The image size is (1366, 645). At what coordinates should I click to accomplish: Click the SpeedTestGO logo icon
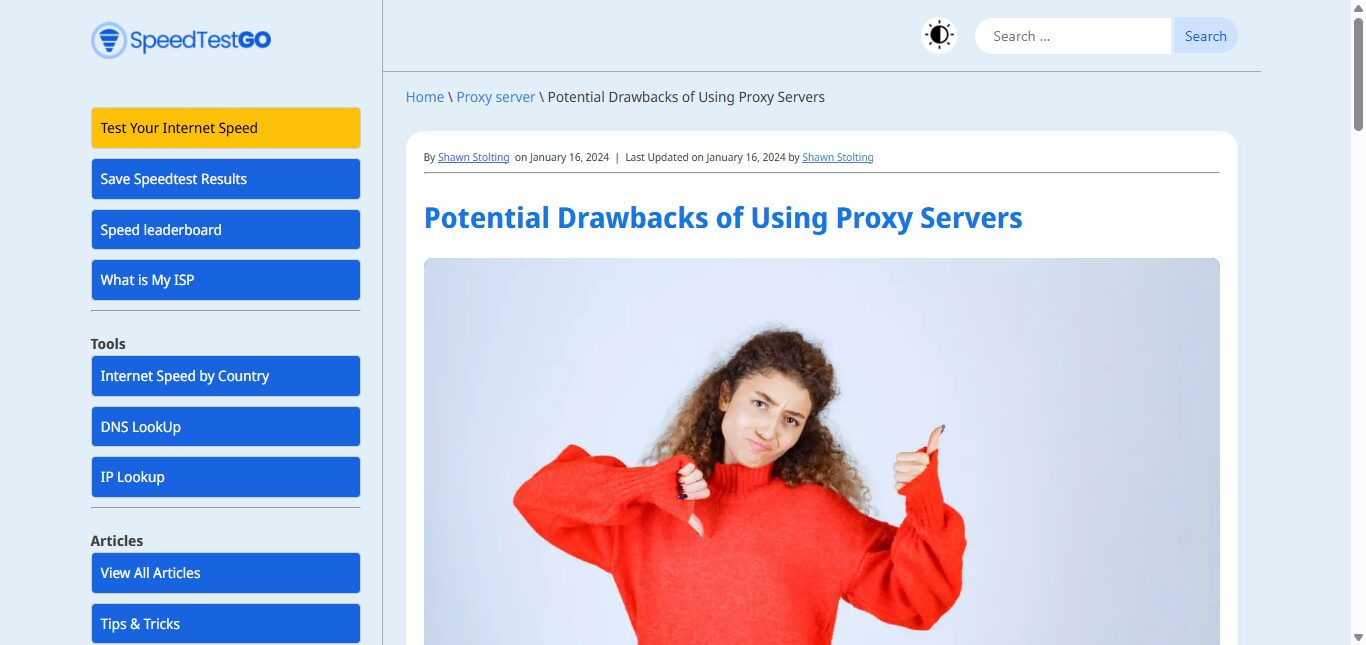[109, 40]
